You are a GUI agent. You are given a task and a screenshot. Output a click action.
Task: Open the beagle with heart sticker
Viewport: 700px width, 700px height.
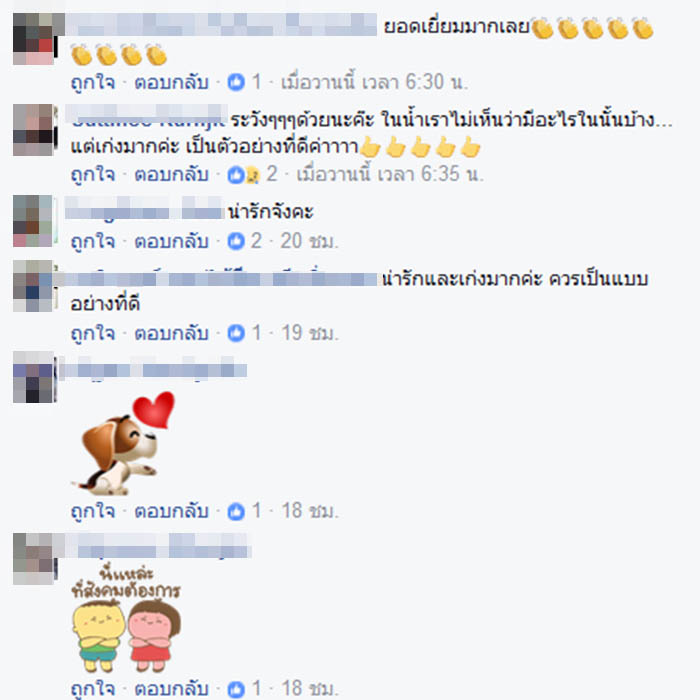tap(124, 443)
